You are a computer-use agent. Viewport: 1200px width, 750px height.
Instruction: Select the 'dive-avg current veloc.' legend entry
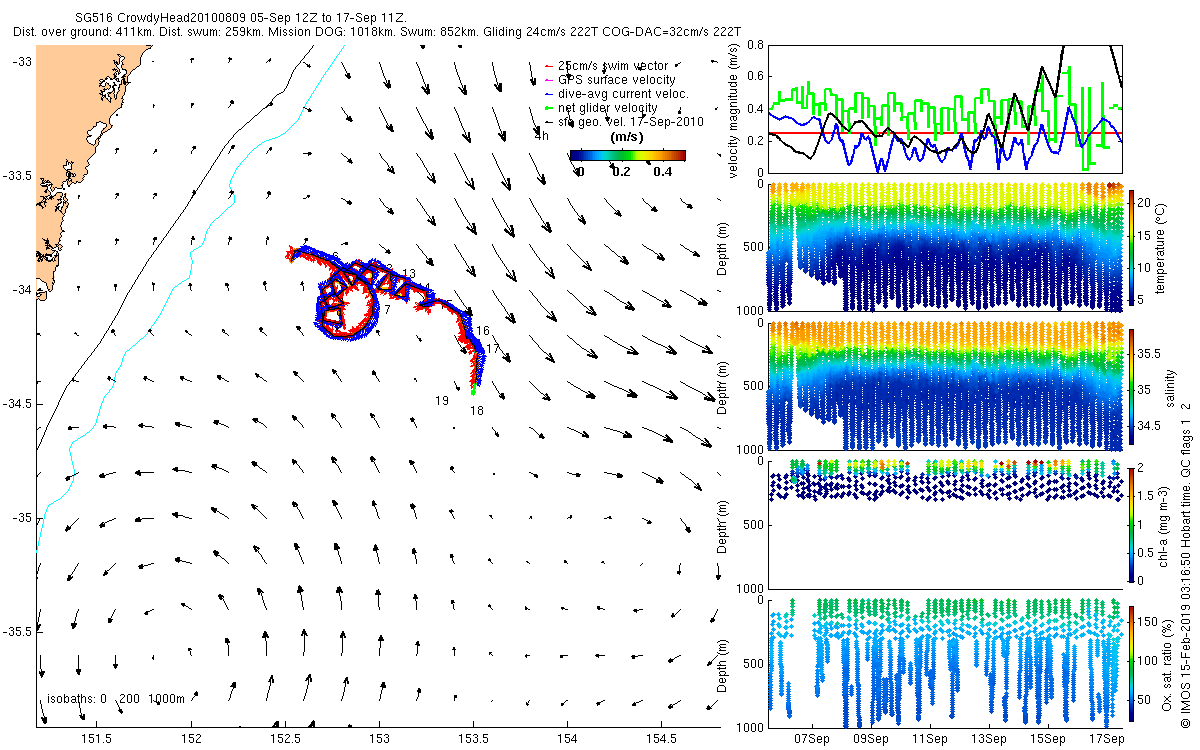coord(623,94)
